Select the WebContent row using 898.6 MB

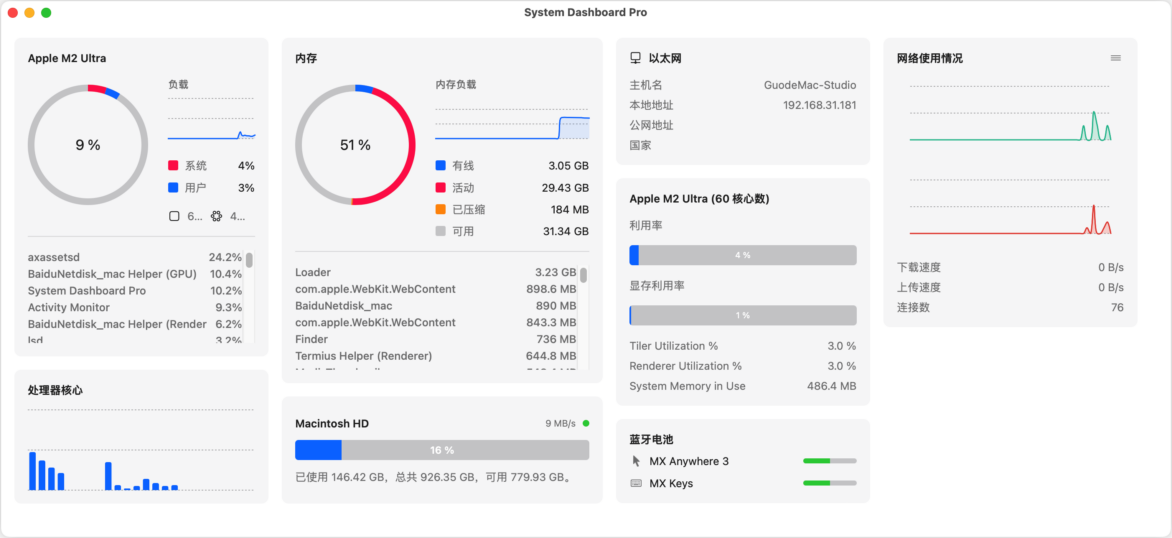[x=436, y=288]
